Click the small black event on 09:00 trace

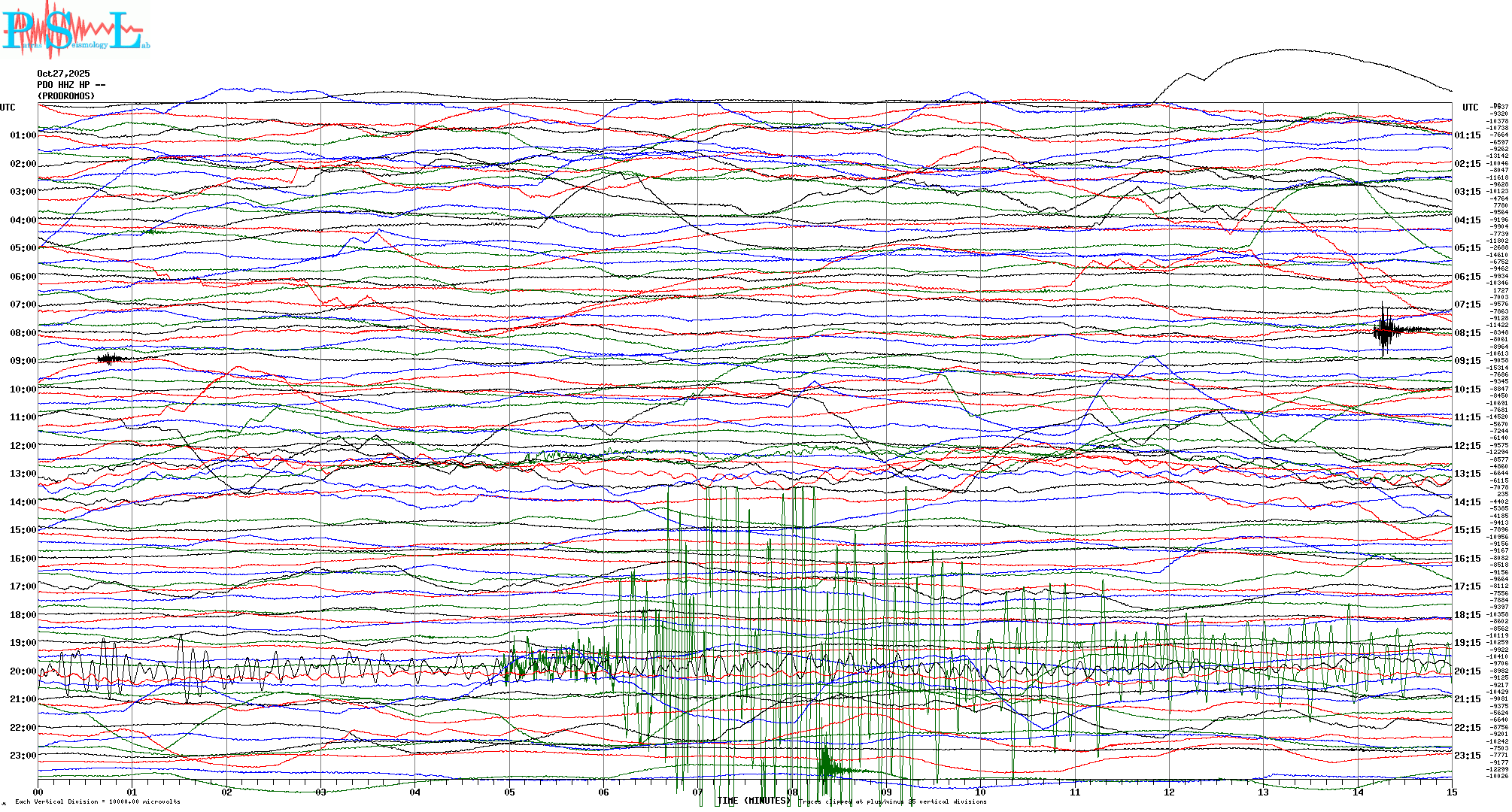pos(110,359)
